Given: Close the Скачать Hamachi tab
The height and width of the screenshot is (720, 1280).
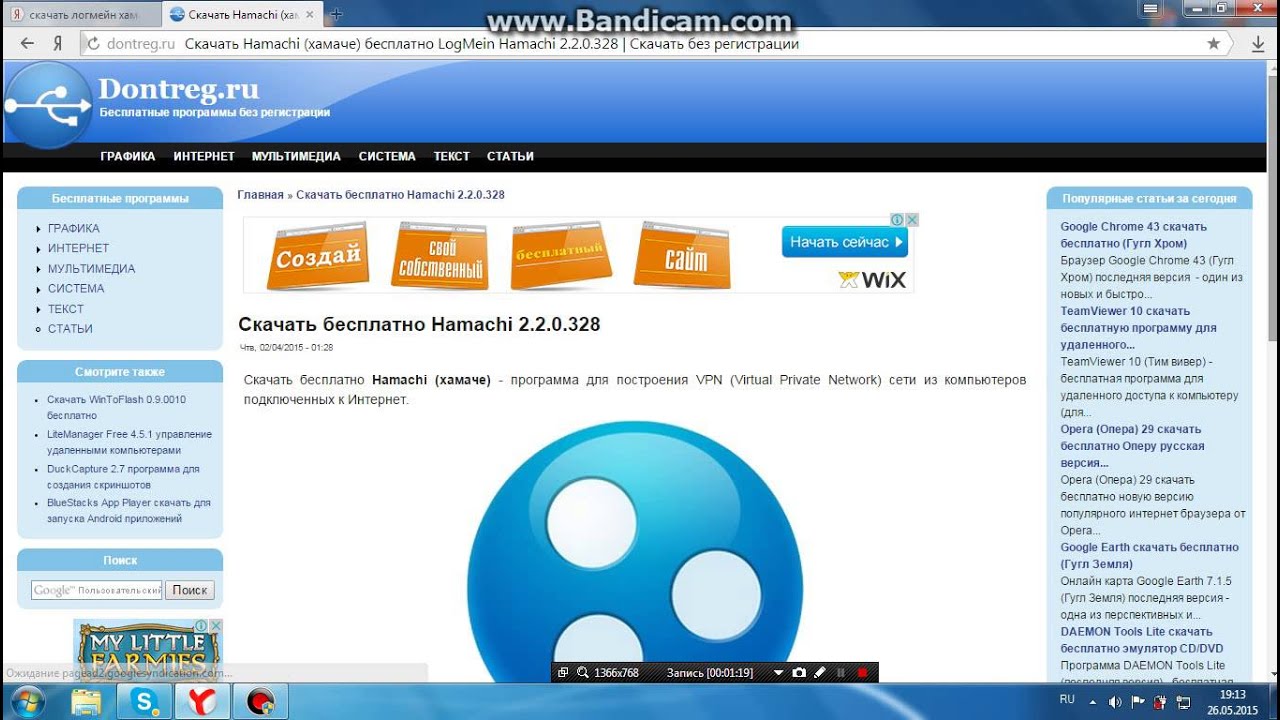Looking at the screenshot, I should tap(311, 15).
